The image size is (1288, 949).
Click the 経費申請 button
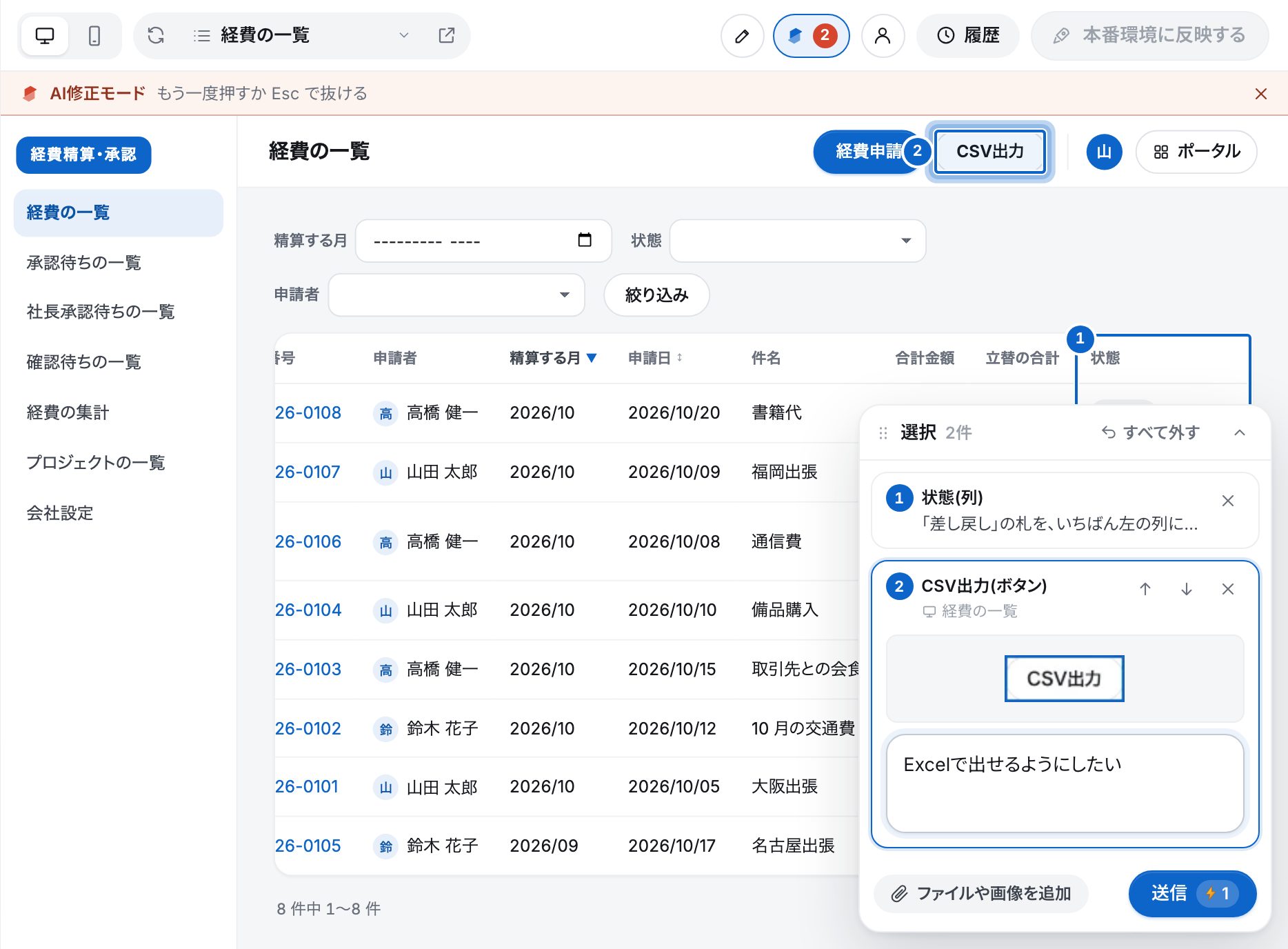click(865, 152)
